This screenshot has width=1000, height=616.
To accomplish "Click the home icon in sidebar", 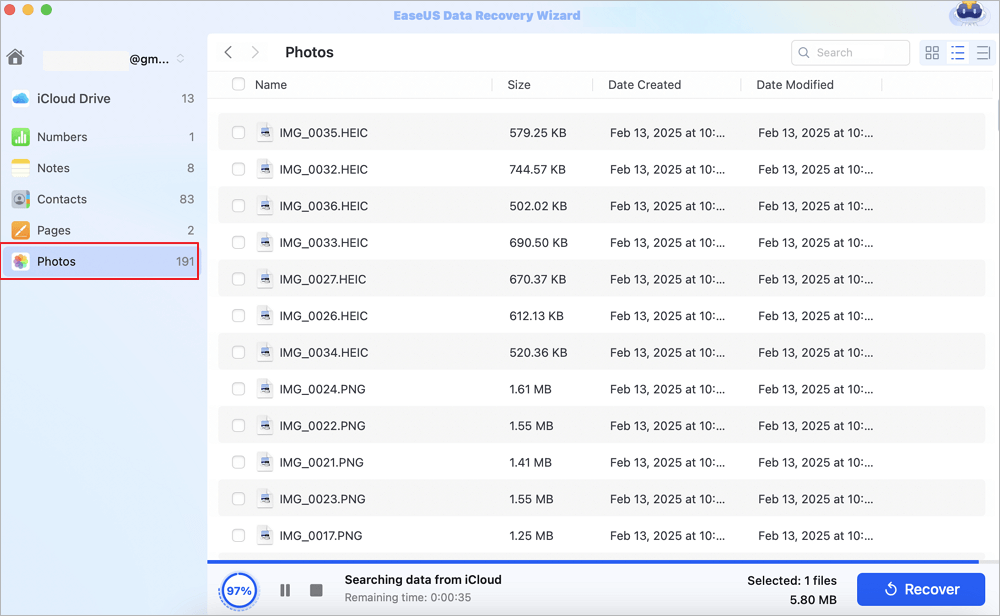I will click(15, 58).
